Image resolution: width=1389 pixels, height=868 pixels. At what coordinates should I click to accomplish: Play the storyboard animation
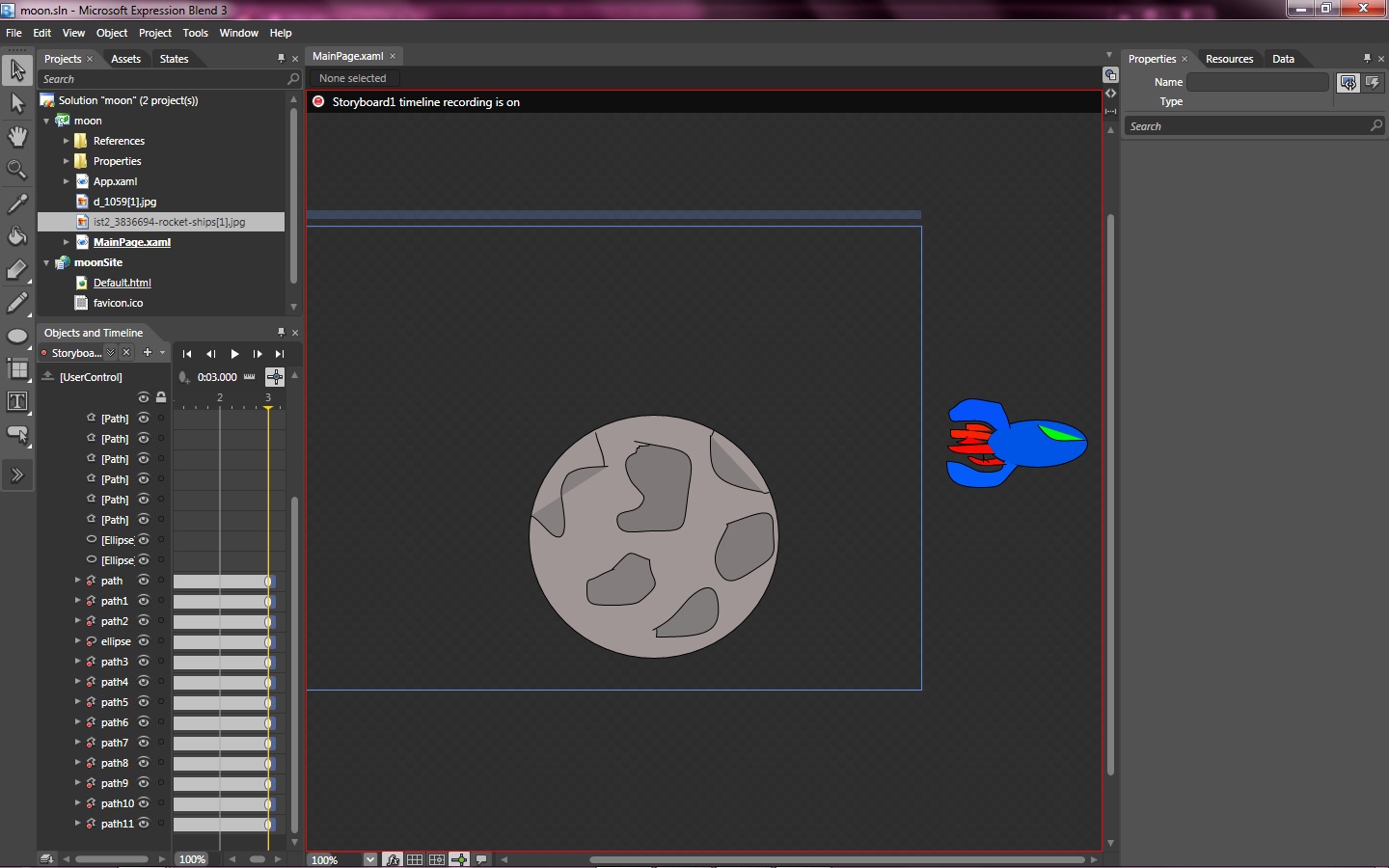coord(234,354)
